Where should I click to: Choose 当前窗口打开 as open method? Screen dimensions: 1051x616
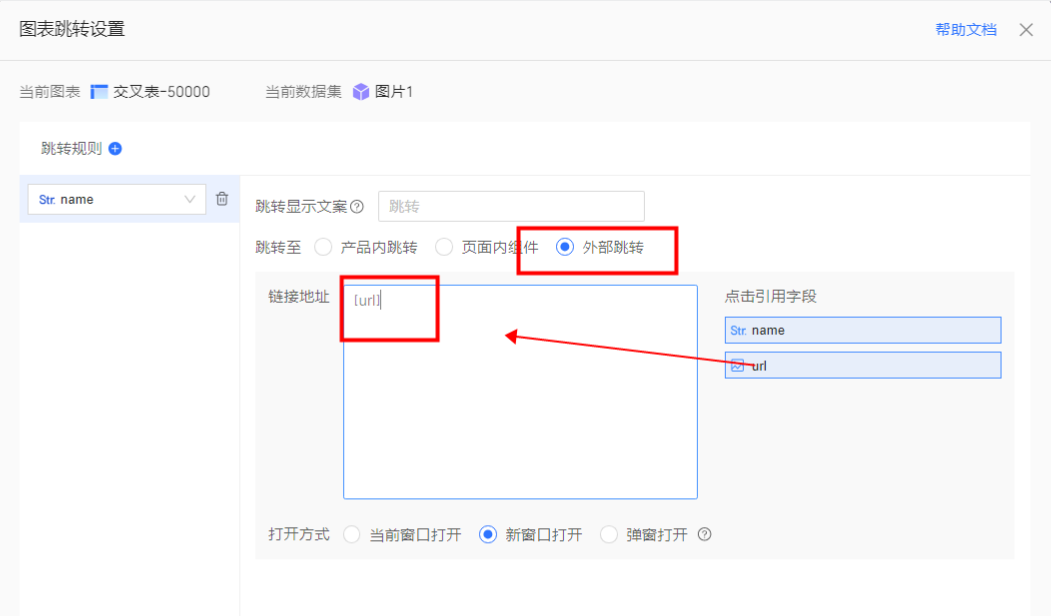point(352,535)
